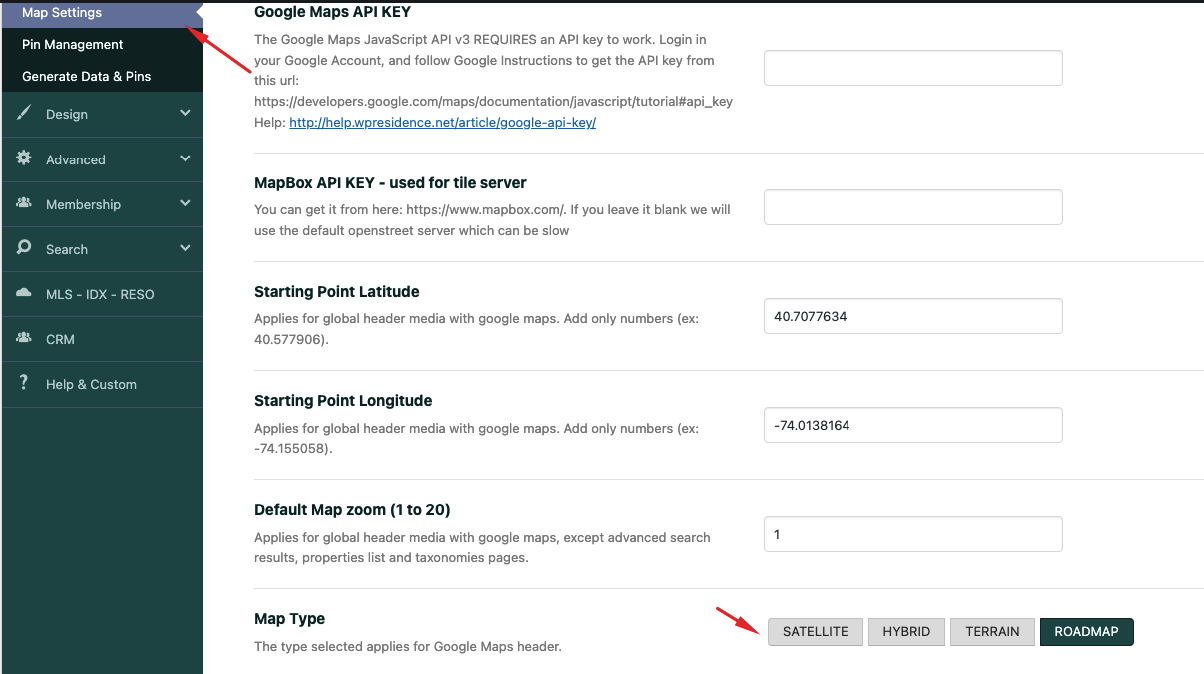Viewport: 1204px width, 674px height.
Task: Open MLS - IDX - RESO section
Action: click(101, 294)
